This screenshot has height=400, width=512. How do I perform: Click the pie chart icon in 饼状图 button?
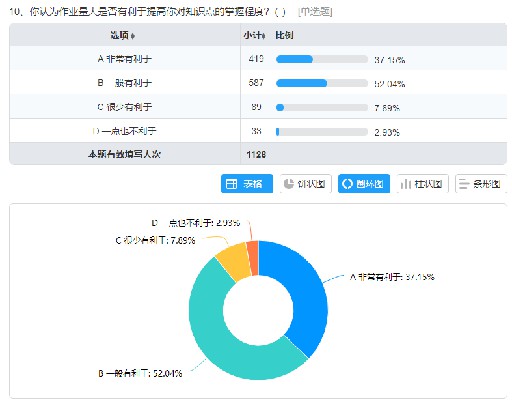coord(288,184)
